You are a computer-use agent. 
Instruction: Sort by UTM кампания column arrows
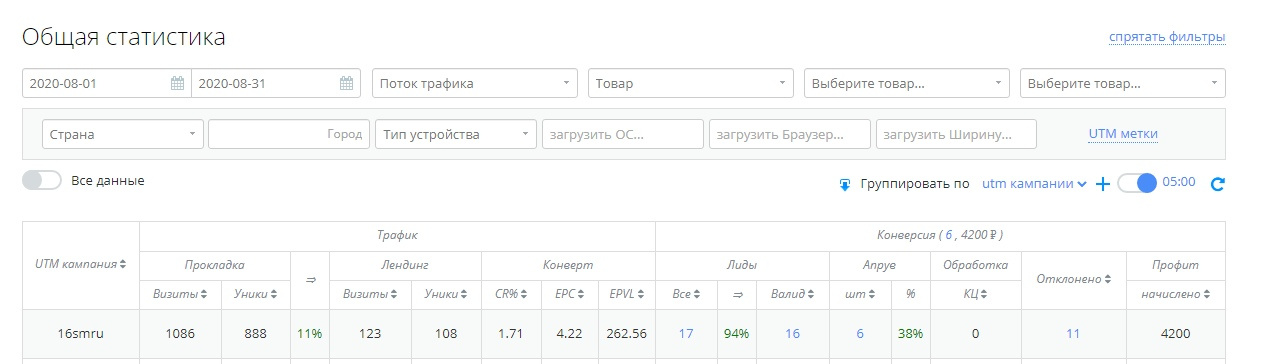(123, 264)
